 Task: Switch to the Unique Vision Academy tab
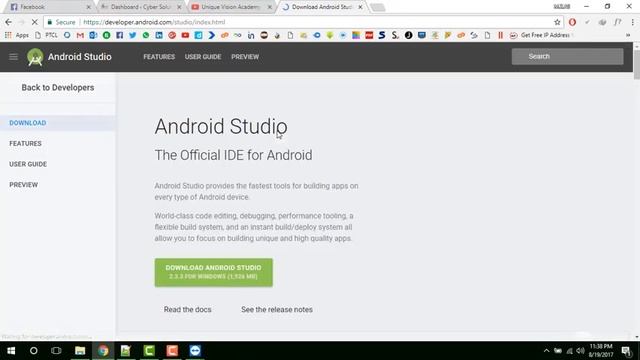pyautogui.click(x=231, y=7)
